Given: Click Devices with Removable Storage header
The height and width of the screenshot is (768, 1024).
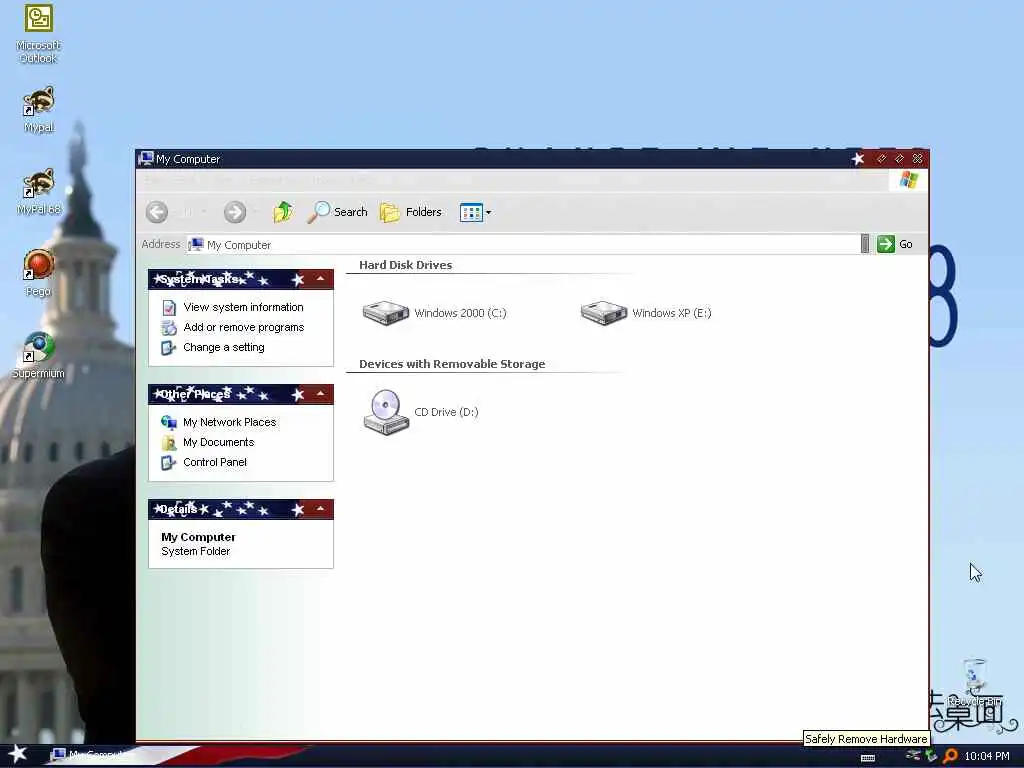Looking at the screenshot, I should pyautogui.click(x=452, y=364).
